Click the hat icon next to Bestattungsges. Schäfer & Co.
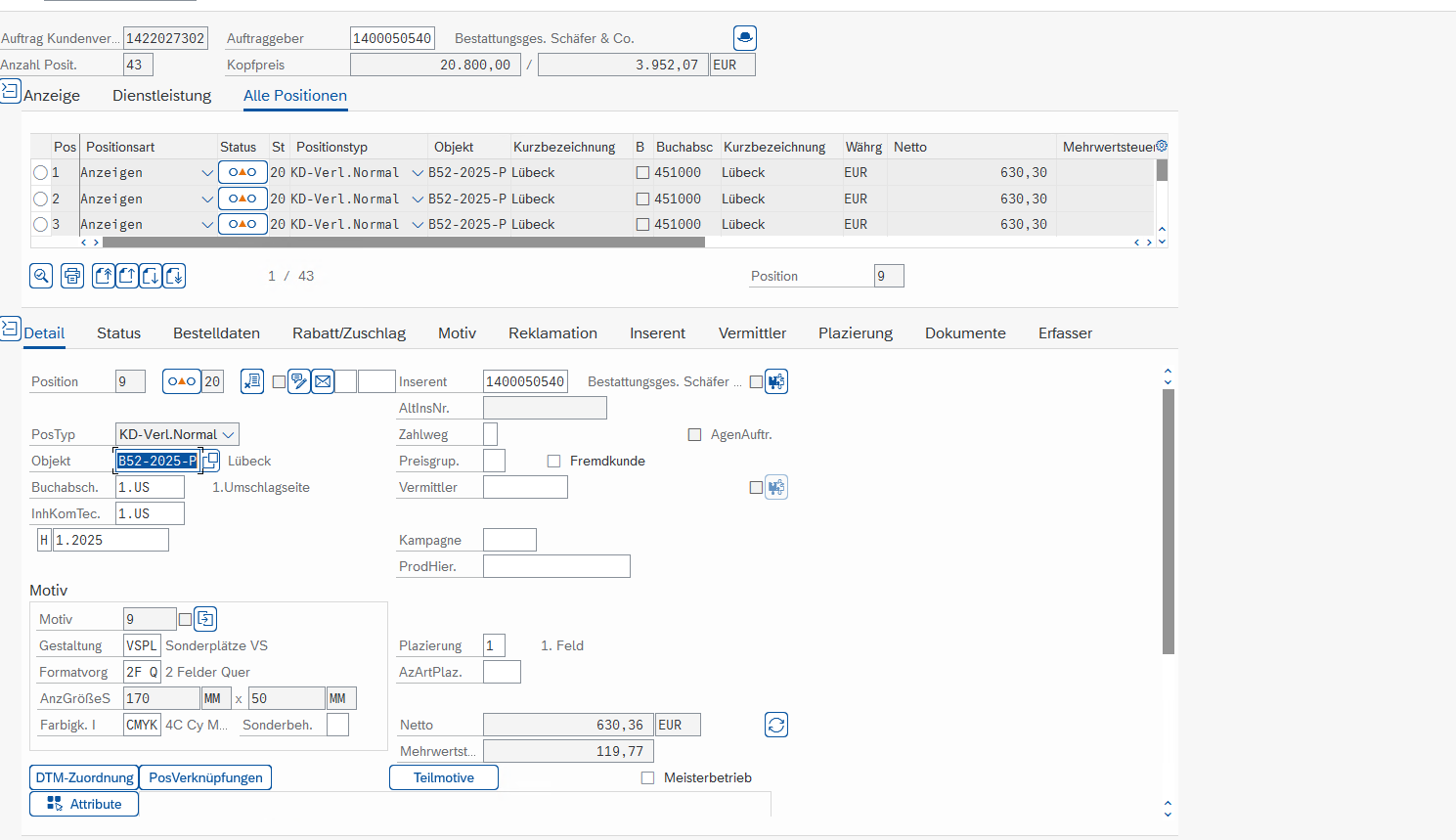 745,38
